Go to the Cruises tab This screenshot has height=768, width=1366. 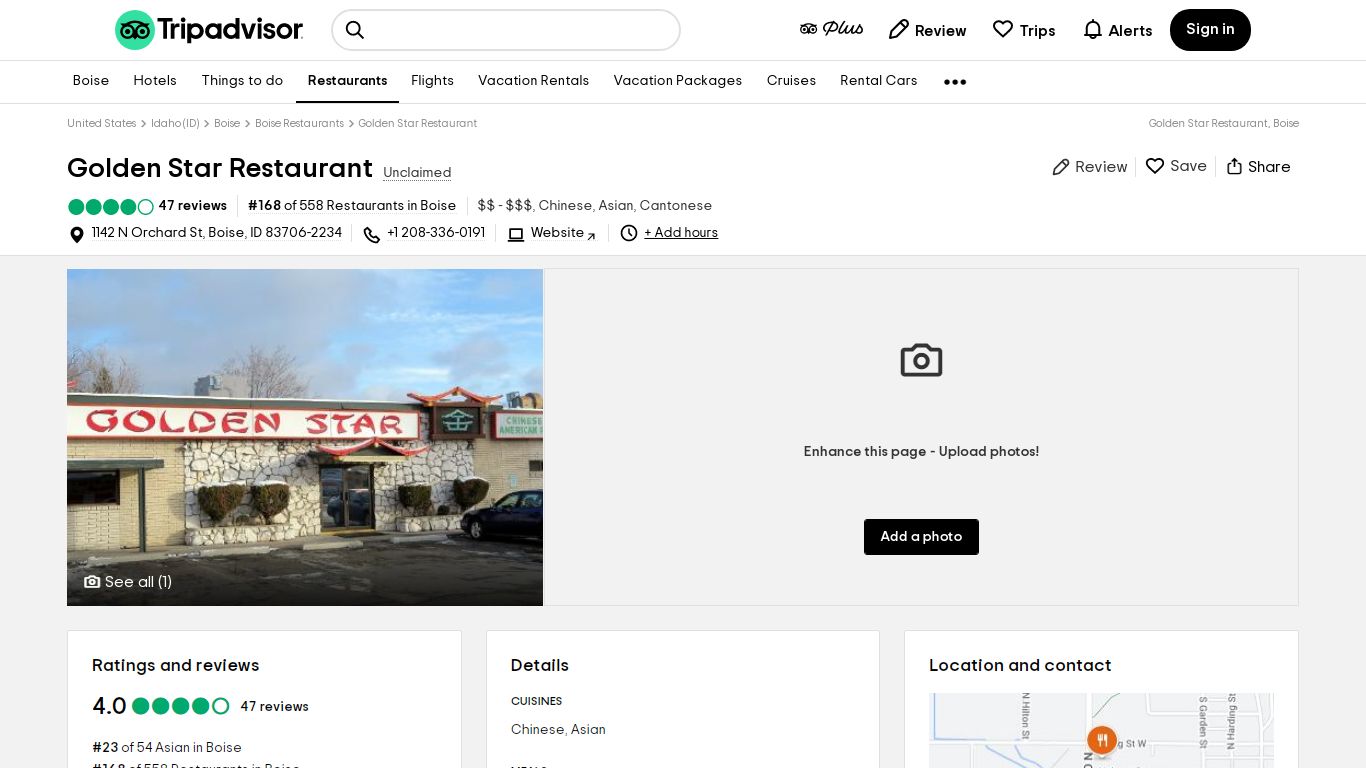pyautogui.click(x=791, y=81)
